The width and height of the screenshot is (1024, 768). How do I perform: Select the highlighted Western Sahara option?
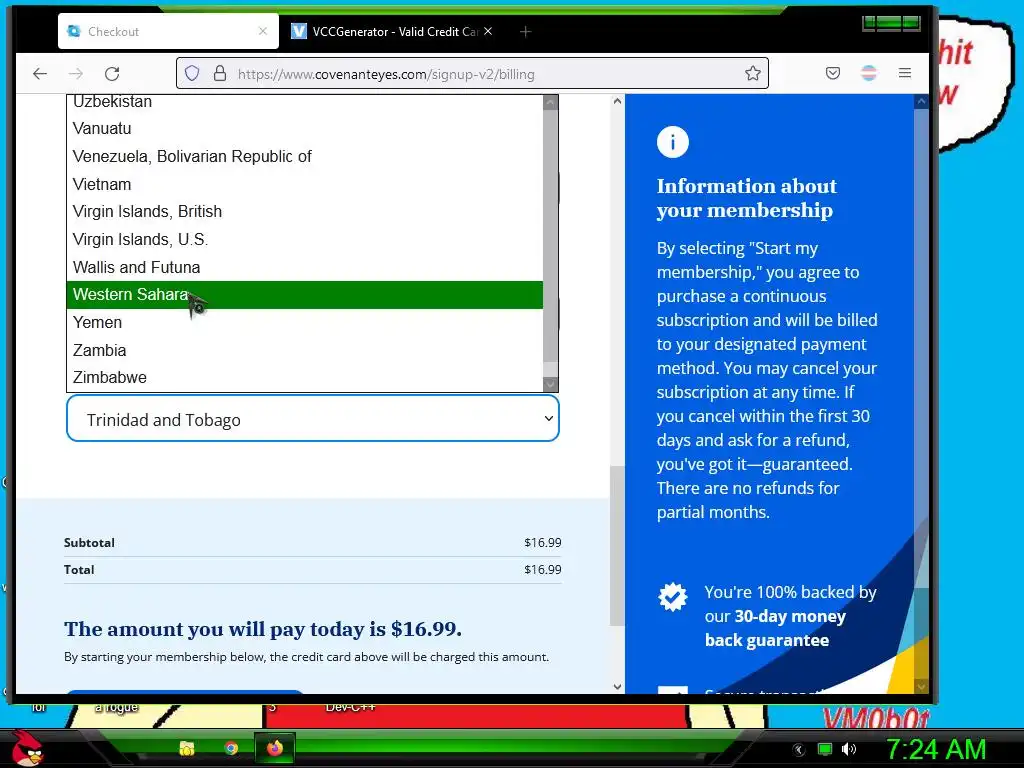304,295
